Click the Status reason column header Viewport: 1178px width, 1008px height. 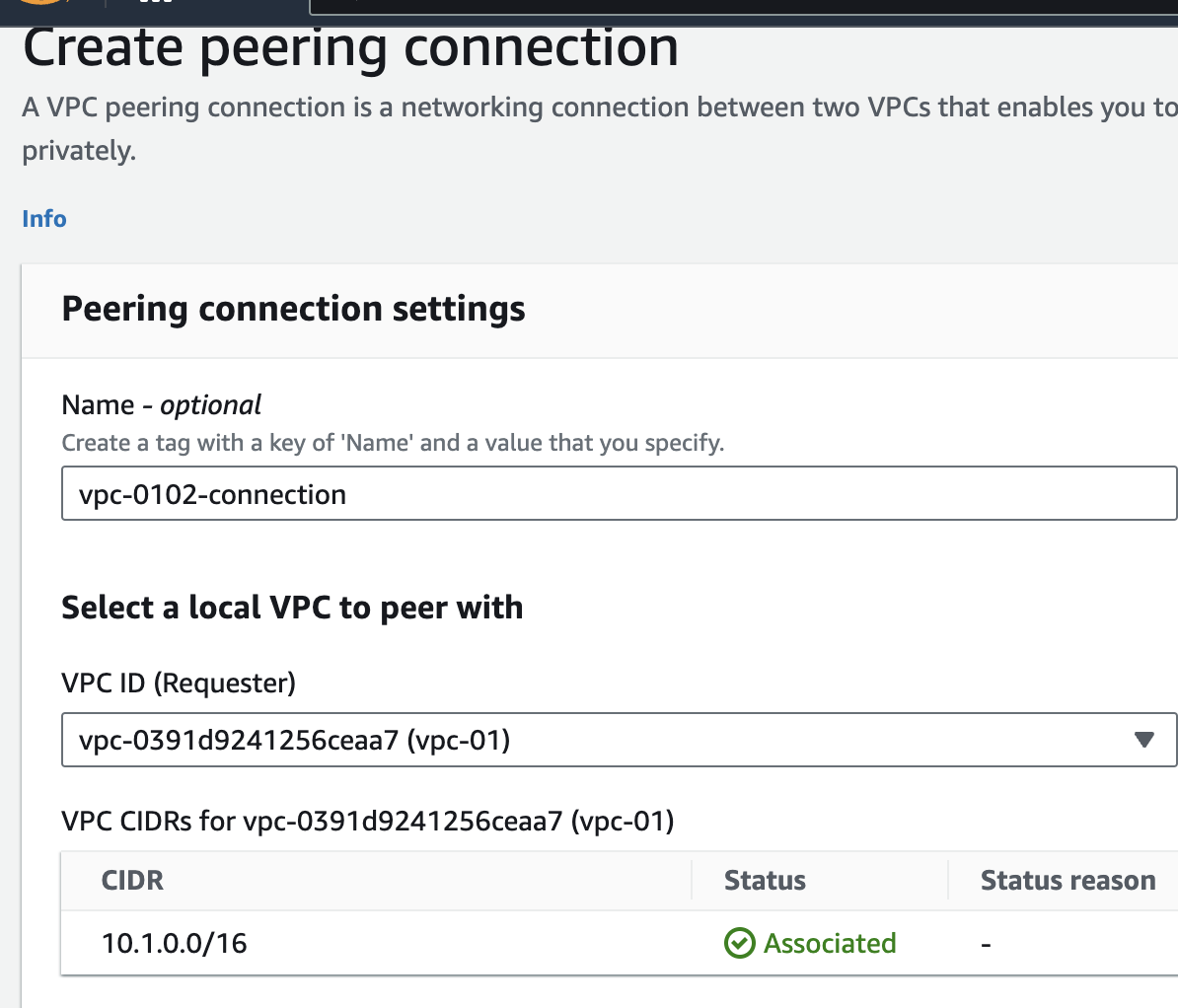[x=1068, y=881]
